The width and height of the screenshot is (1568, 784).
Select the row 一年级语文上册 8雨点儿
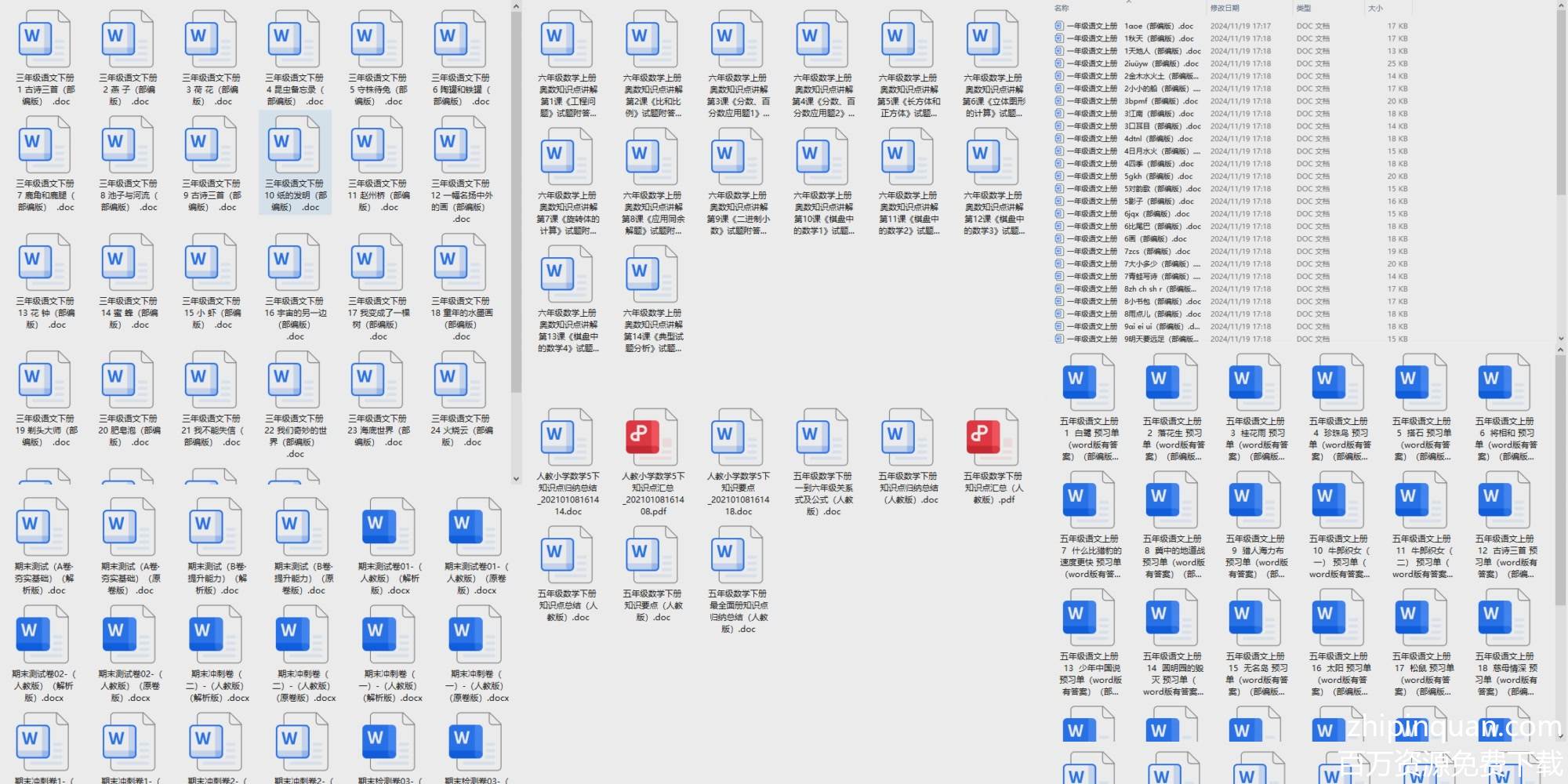tap(1231, 314)
